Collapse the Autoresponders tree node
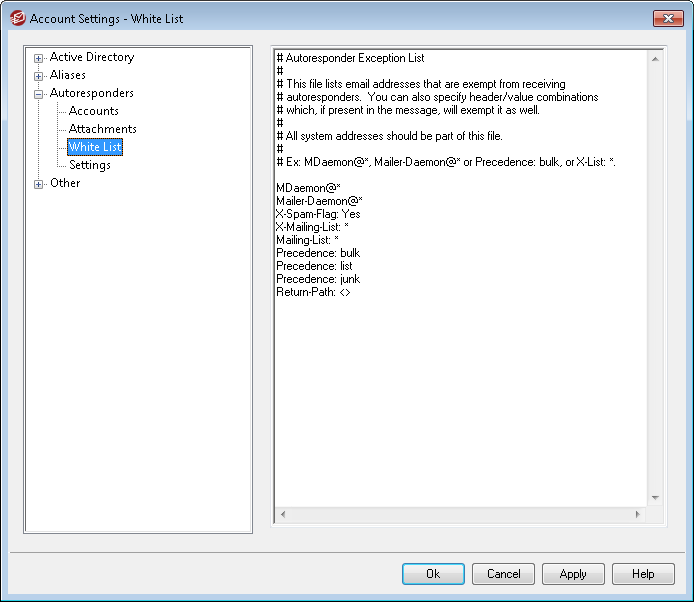694x602 pixels. click(39, 94)
